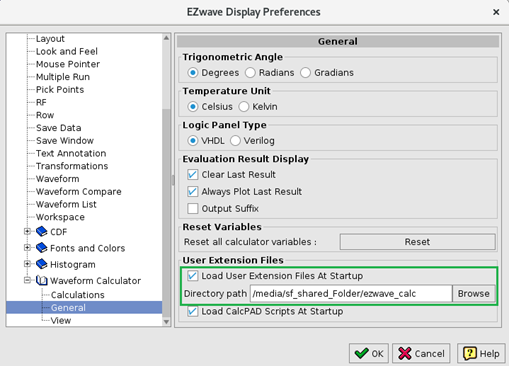Expand the Histogram tree node
509x367 pixels.
(x=27, y=264)
